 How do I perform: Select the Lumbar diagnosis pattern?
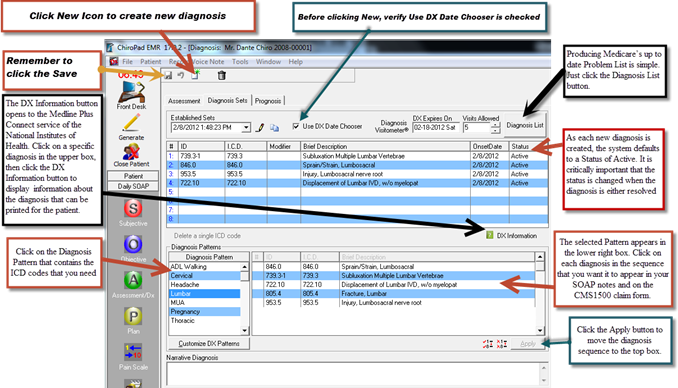(205, 294)
